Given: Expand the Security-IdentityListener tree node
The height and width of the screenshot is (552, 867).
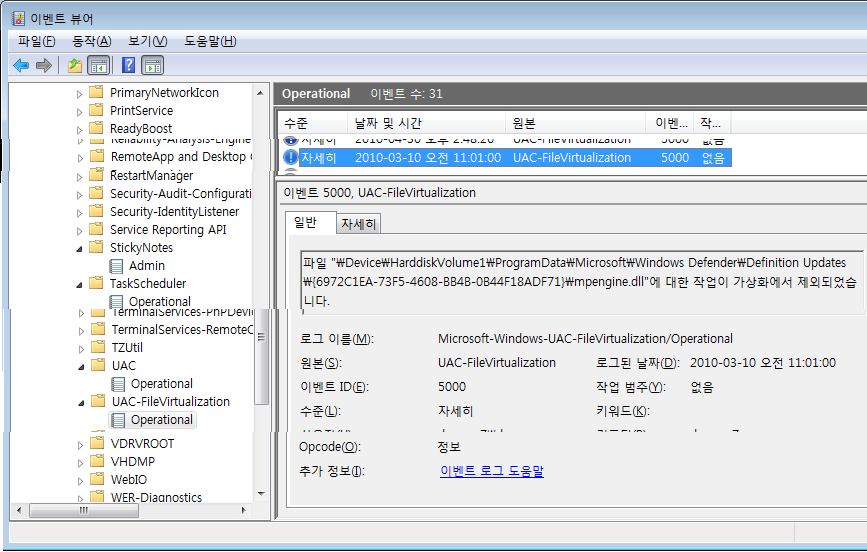Looking at the screenshot, I should 79,213.
